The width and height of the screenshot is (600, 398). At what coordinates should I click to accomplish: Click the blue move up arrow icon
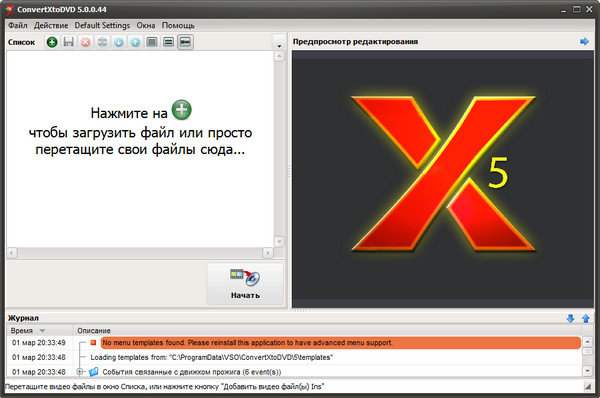pos(135,42)
